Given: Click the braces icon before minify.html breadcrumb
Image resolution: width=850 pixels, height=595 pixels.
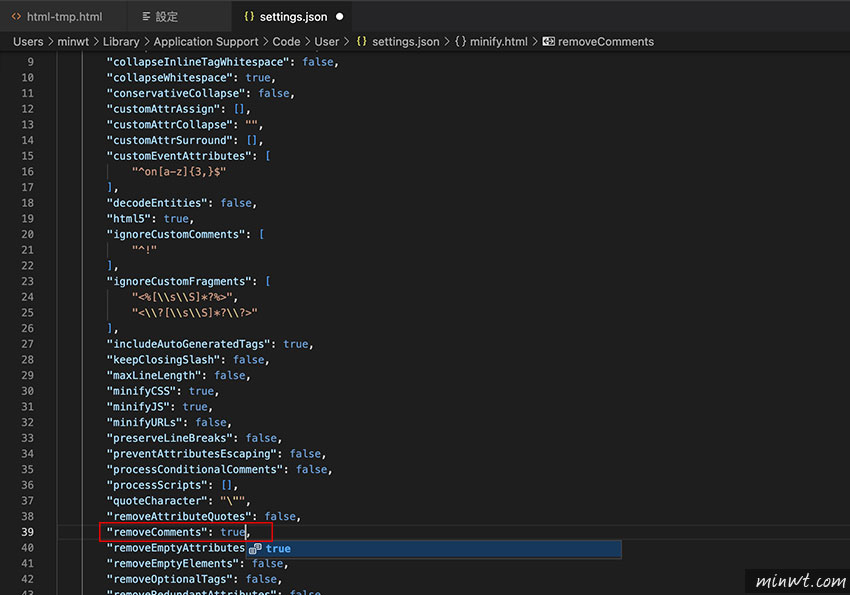Looking at the screenshot, I should [460, 42].
